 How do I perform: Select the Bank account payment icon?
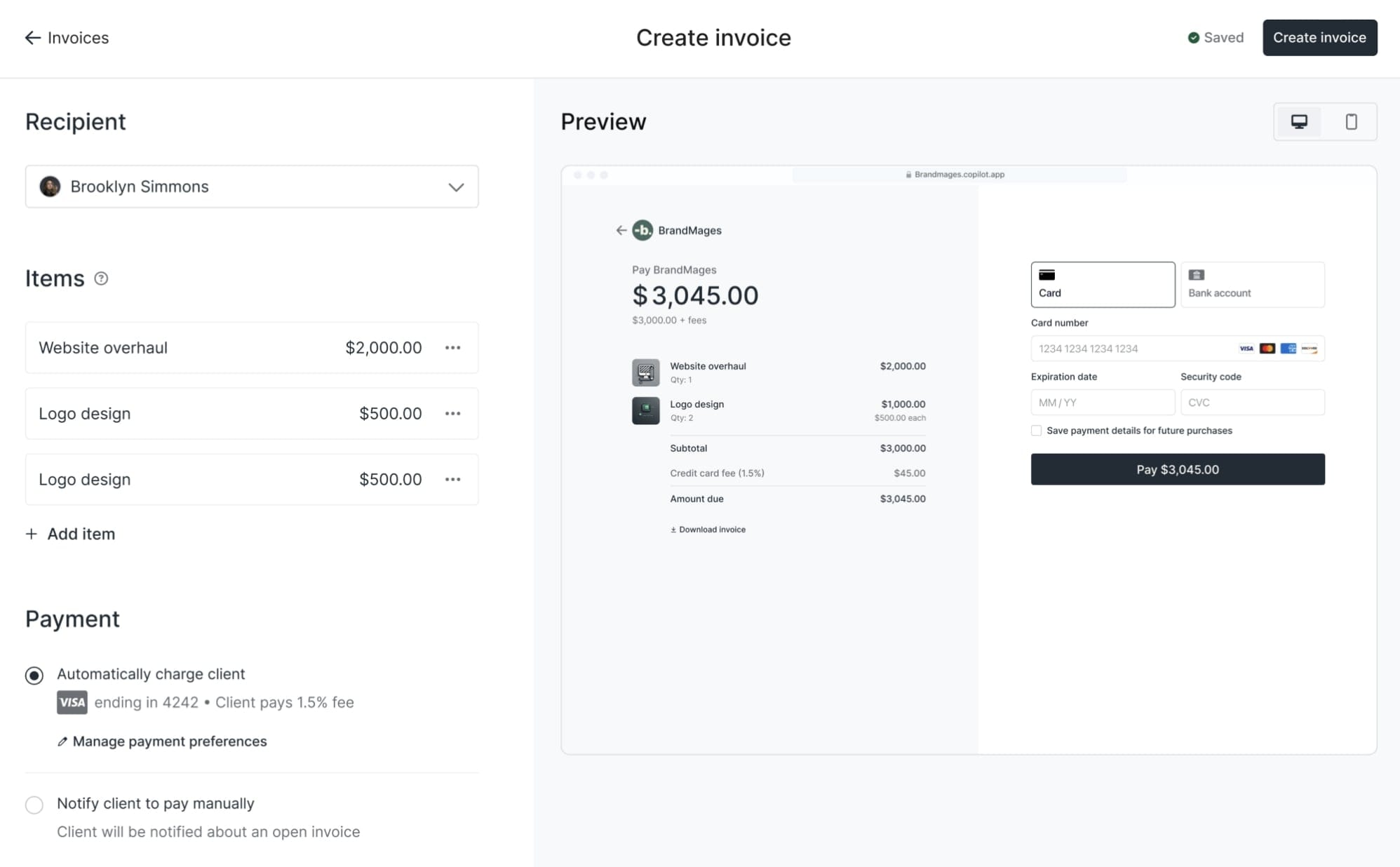coord(1197,274)
